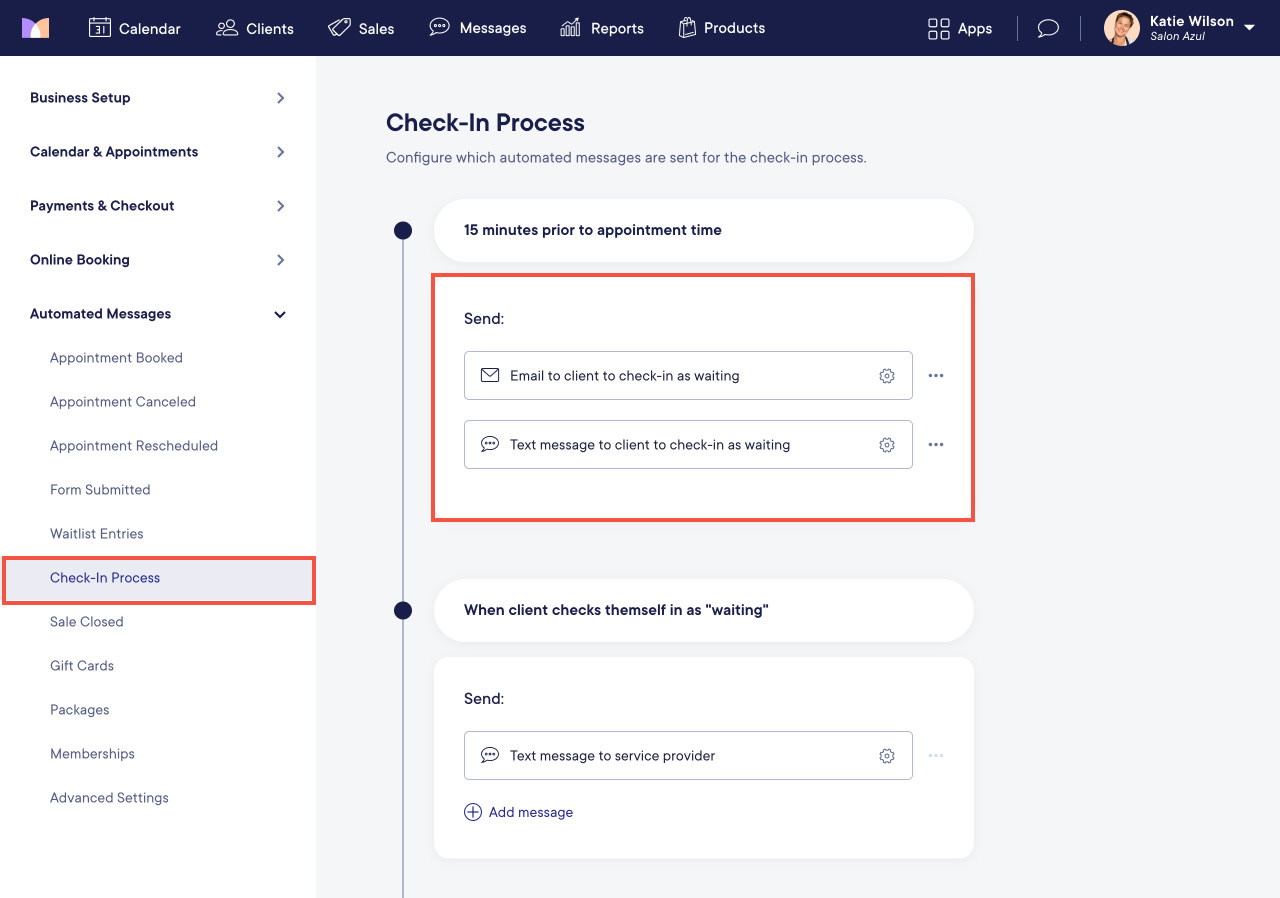Open the Gift Cards settings item

tap(82, 666)
